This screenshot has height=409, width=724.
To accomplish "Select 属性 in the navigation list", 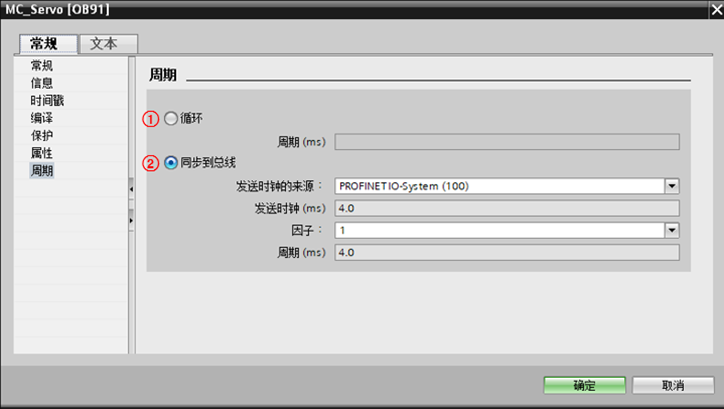I will tap(42, 153).
